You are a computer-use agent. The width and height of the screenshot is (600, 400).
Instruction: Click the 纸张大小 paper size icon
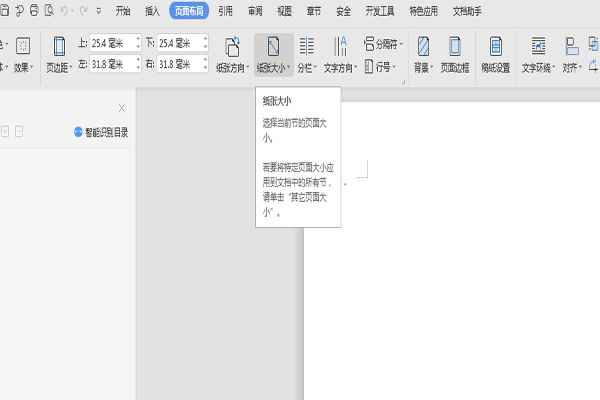273,46
